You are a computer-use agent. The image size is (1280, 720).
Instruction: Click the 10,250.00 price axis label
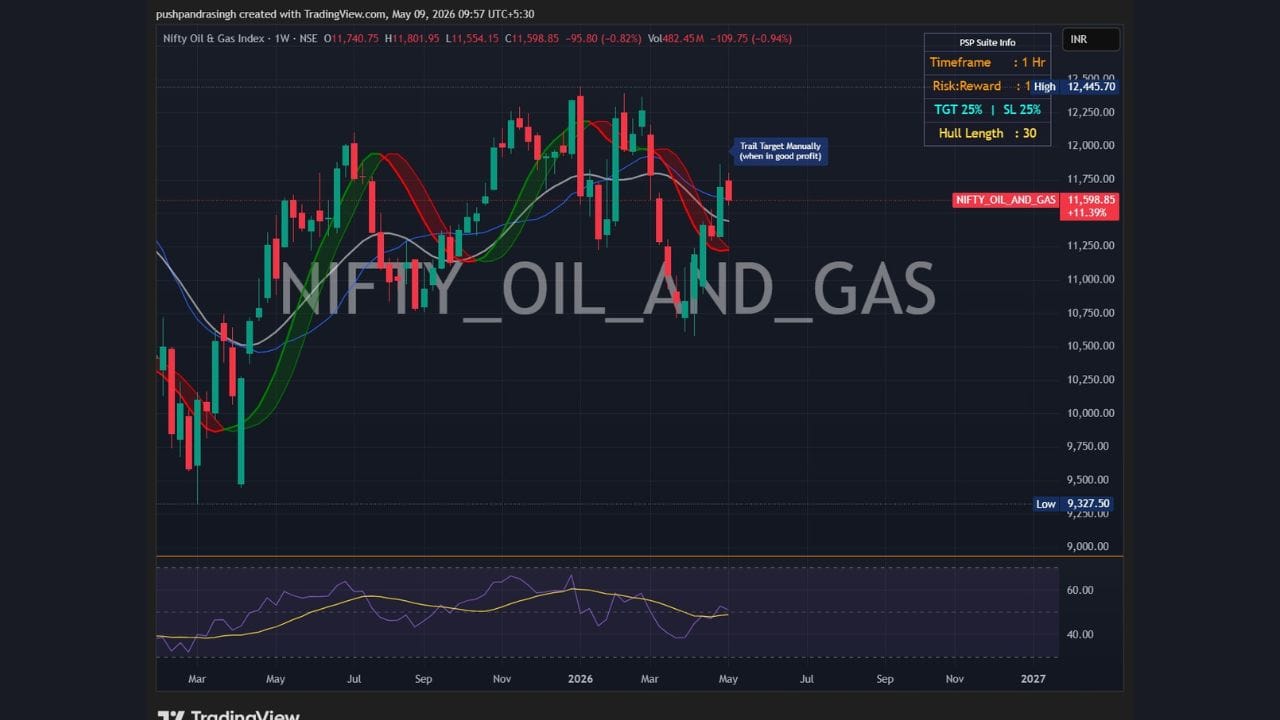(1091, 379)
